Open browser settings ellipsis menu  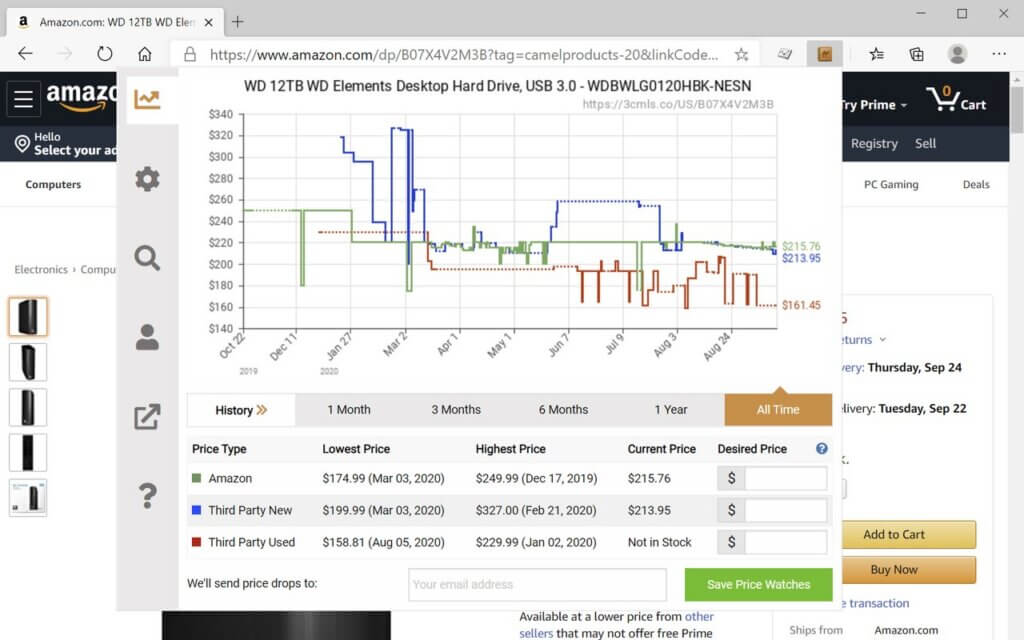[x=999, y=54]
